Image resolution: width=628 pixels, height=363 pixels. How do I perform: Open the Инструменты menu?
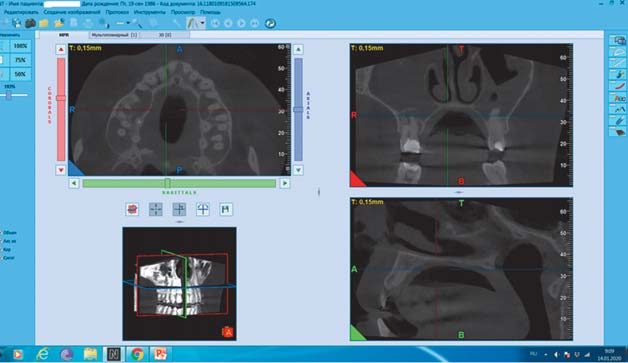tap(149, 12)
